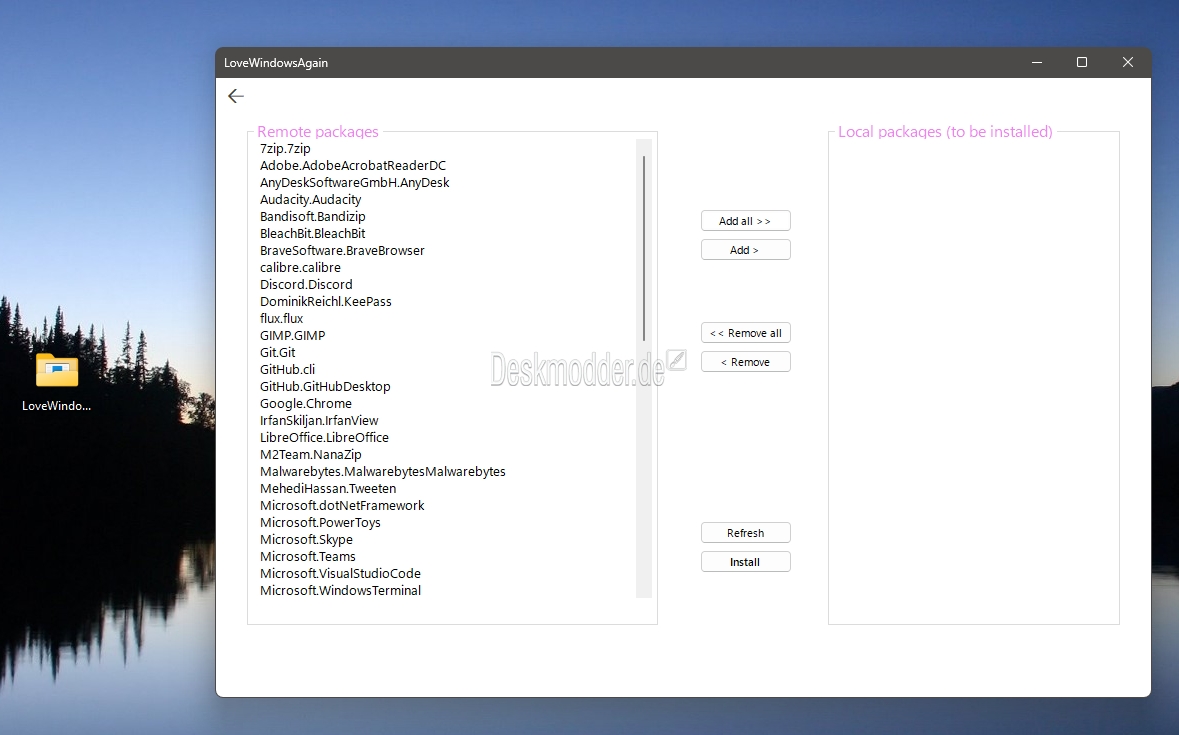Select IrfanSkiljan.IrfanView package
The image size is (1179, 735).
[319, 421]
